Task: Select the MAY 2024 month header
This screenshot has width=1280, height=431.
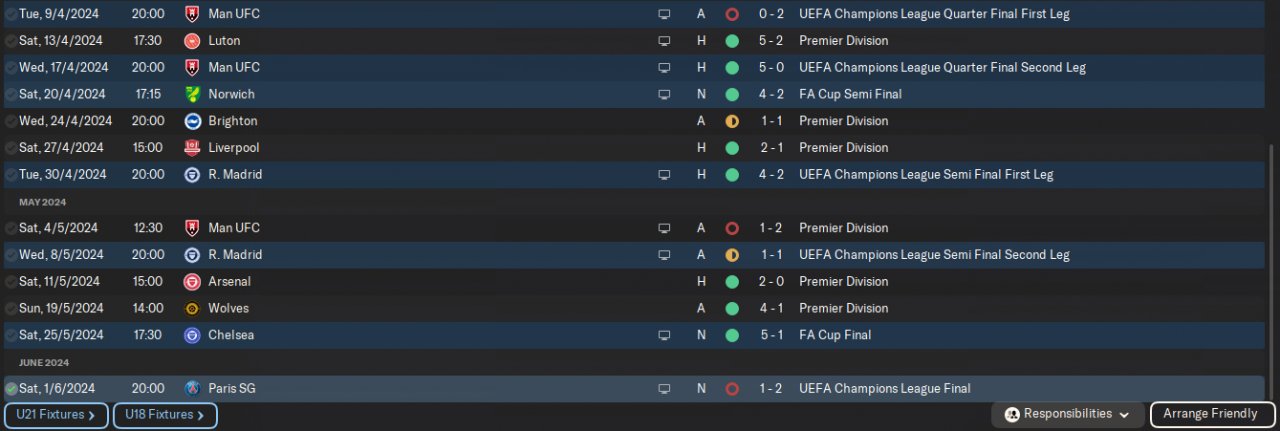Action: (44, 202)
